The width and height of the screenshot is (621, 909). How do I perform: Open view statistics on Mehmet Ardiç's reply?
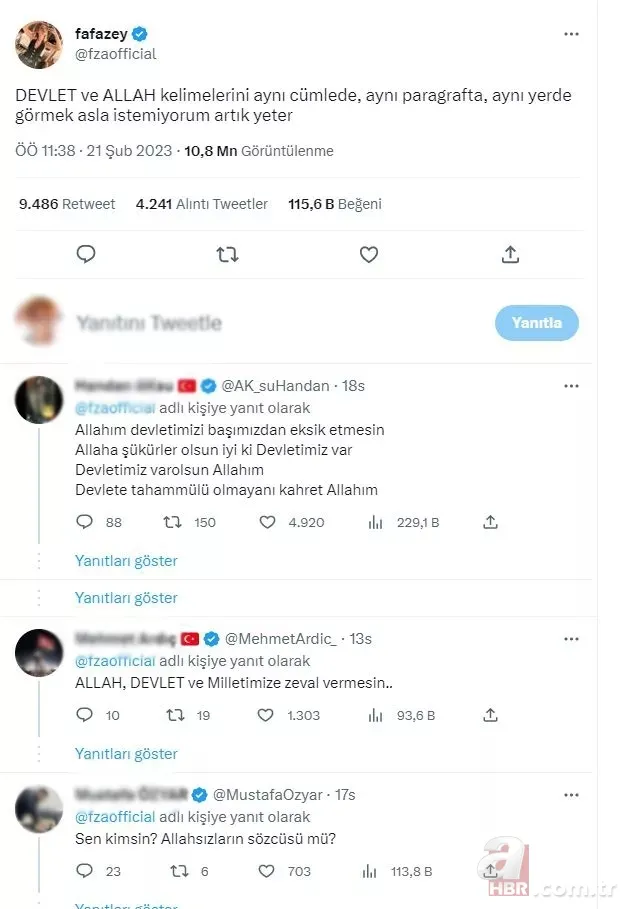point(371,714)
